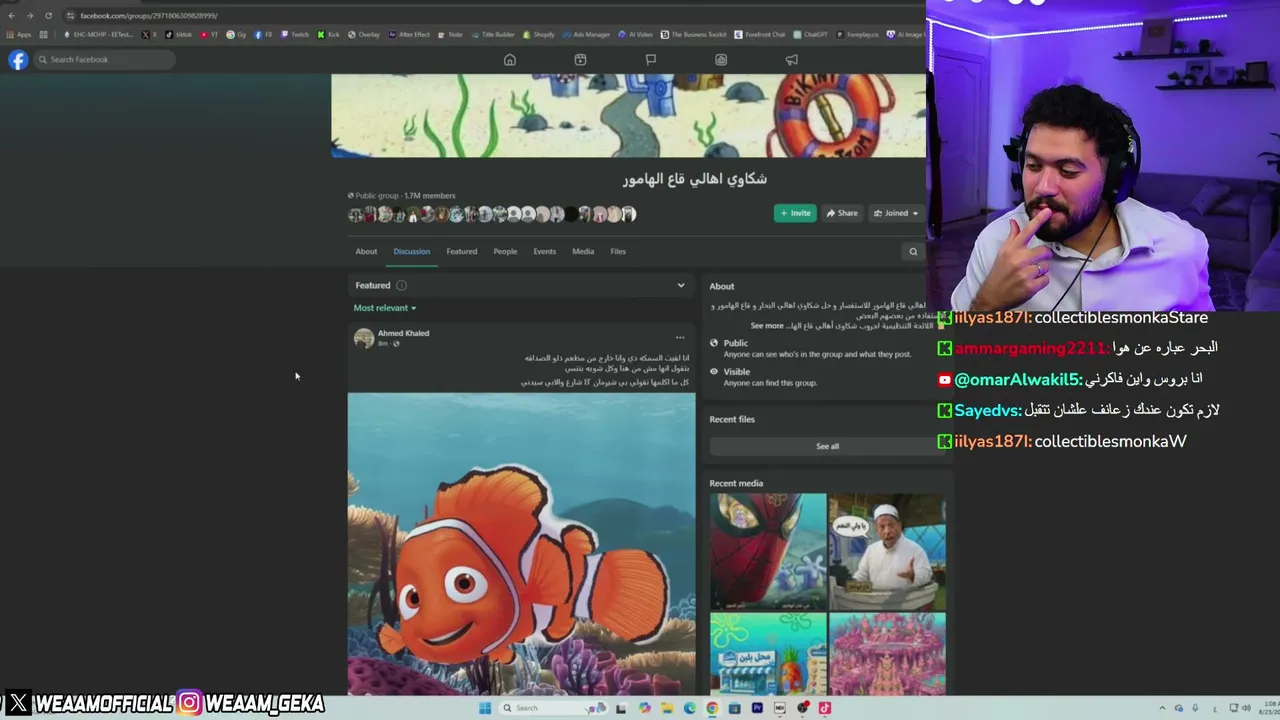This screenshot has height=720, width=1280.
Task: Open the After Effect bookmark
Action: click(409, 34)
